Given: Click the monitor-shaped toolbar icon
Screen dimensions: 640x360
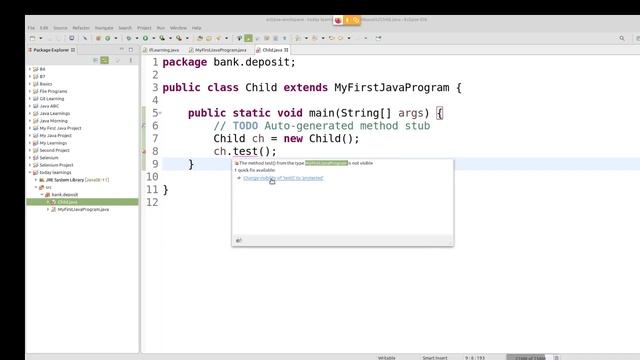Looking at the screenshot, I should point(71,38).
